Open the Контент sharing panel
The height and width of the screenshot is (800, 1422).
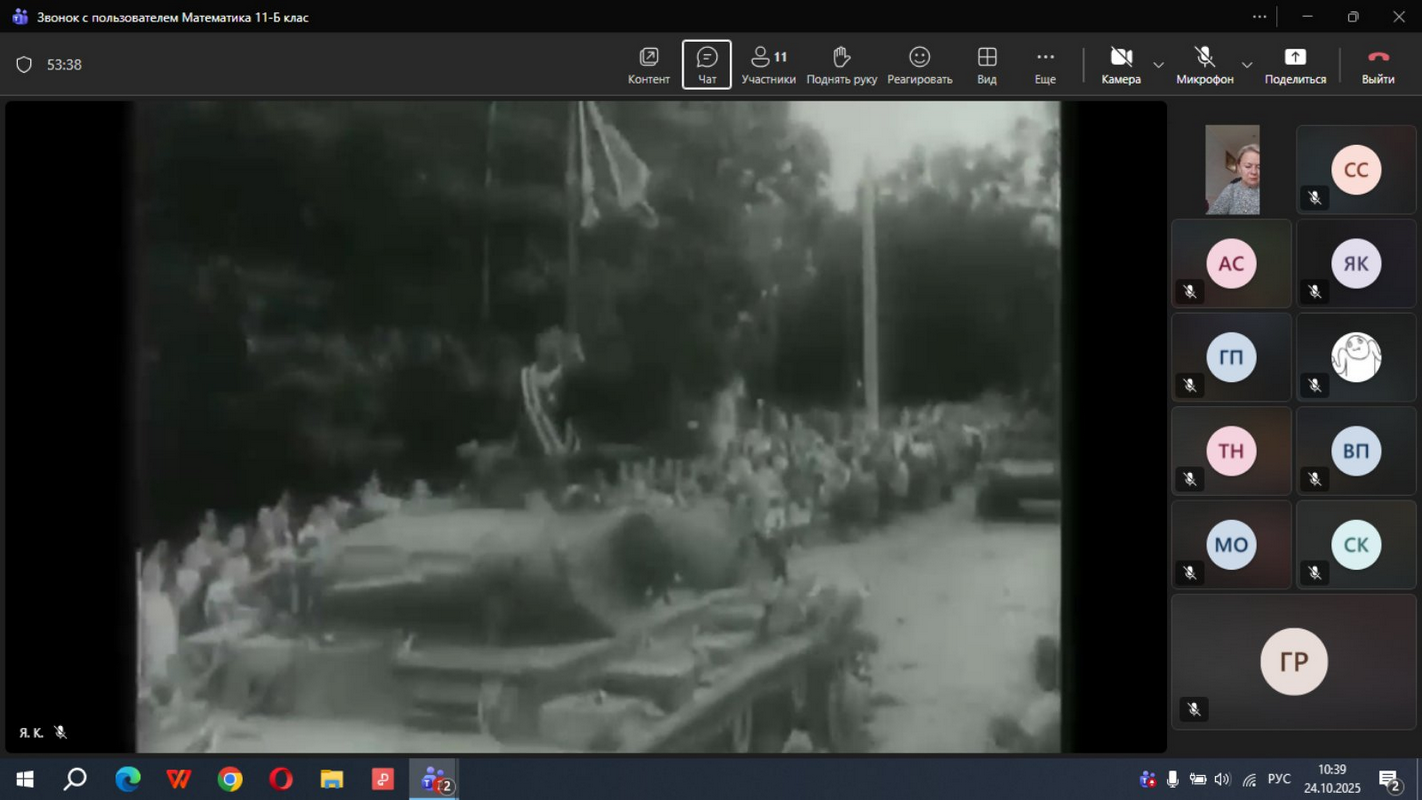[648, 65]
